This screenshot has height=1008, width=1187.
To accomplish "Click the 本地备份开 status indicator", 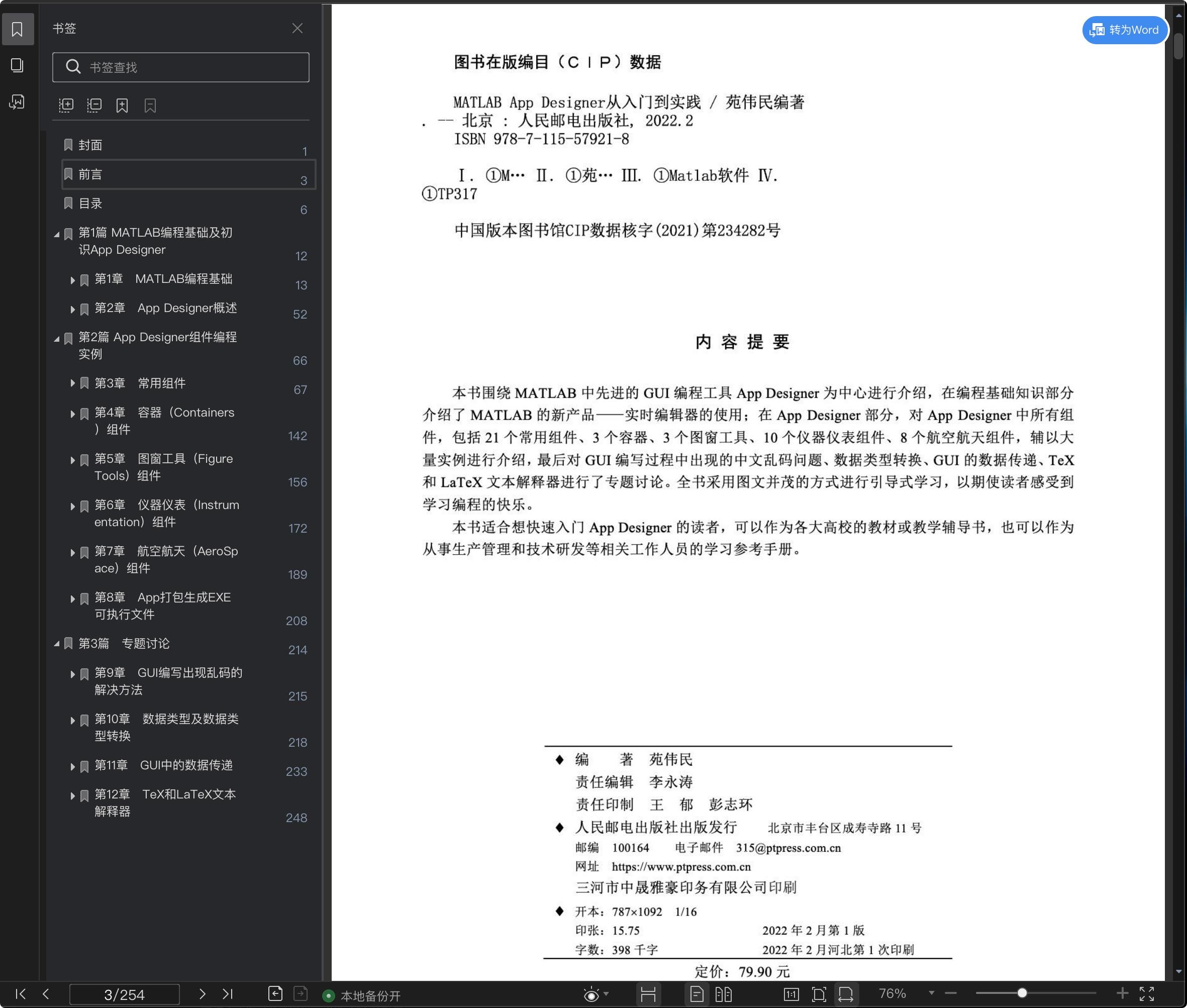I will click(x=362, y=996).
